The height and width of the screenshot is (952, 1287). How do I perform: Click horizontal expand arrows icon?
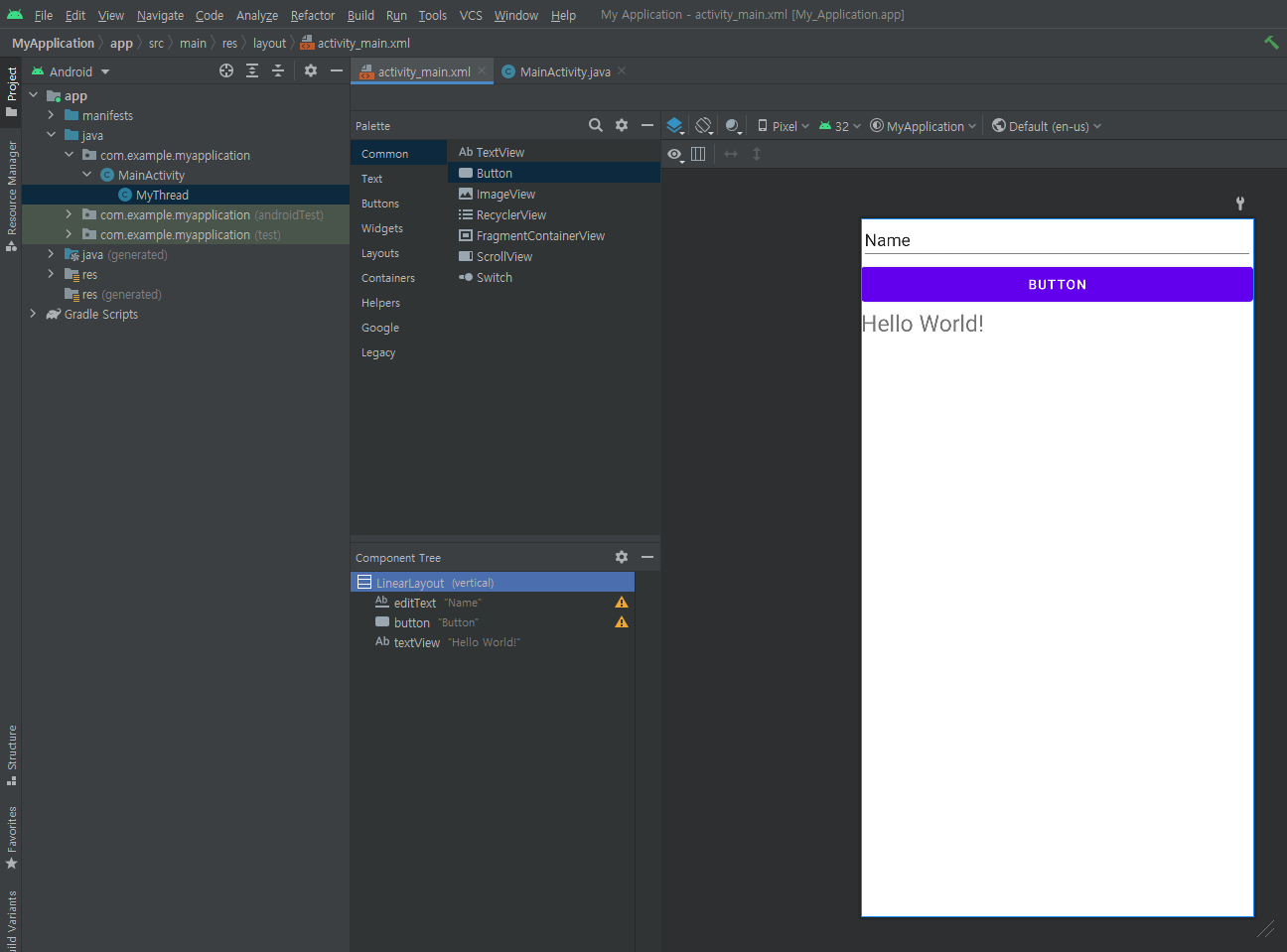click(x=731, y=154)
